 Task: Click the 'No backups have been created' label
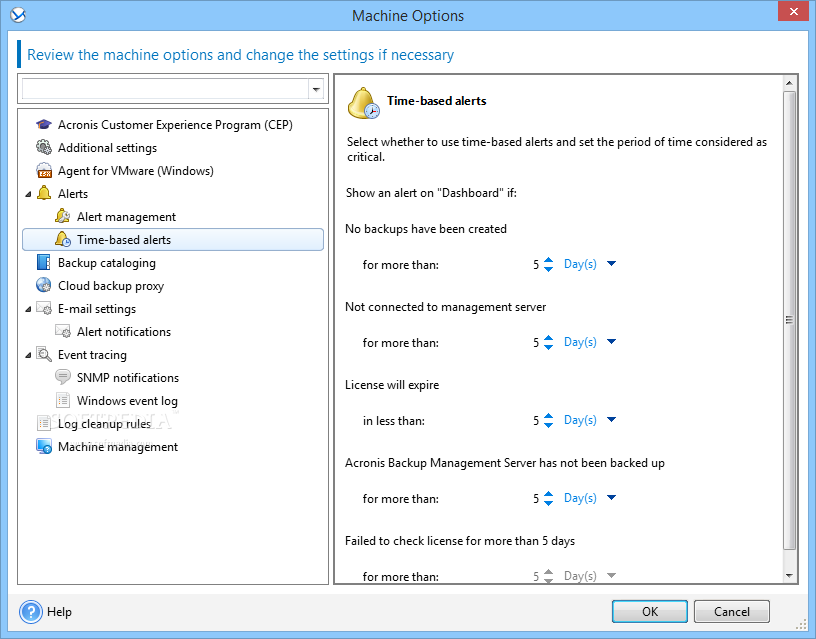tap(426, 229)
